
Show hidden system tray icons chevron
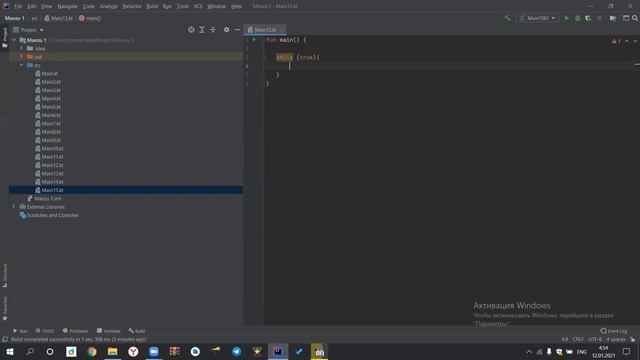click(529, 351)
